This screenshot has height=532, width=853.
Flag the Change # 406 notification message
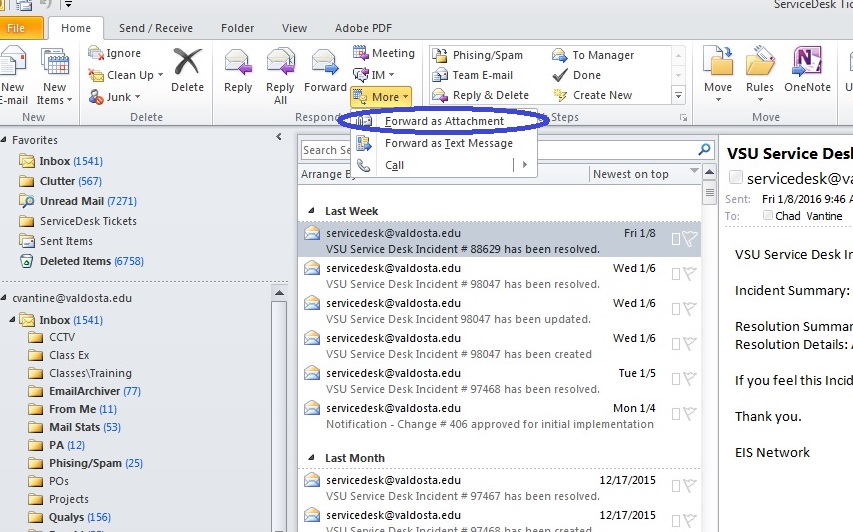click(690, 413)
